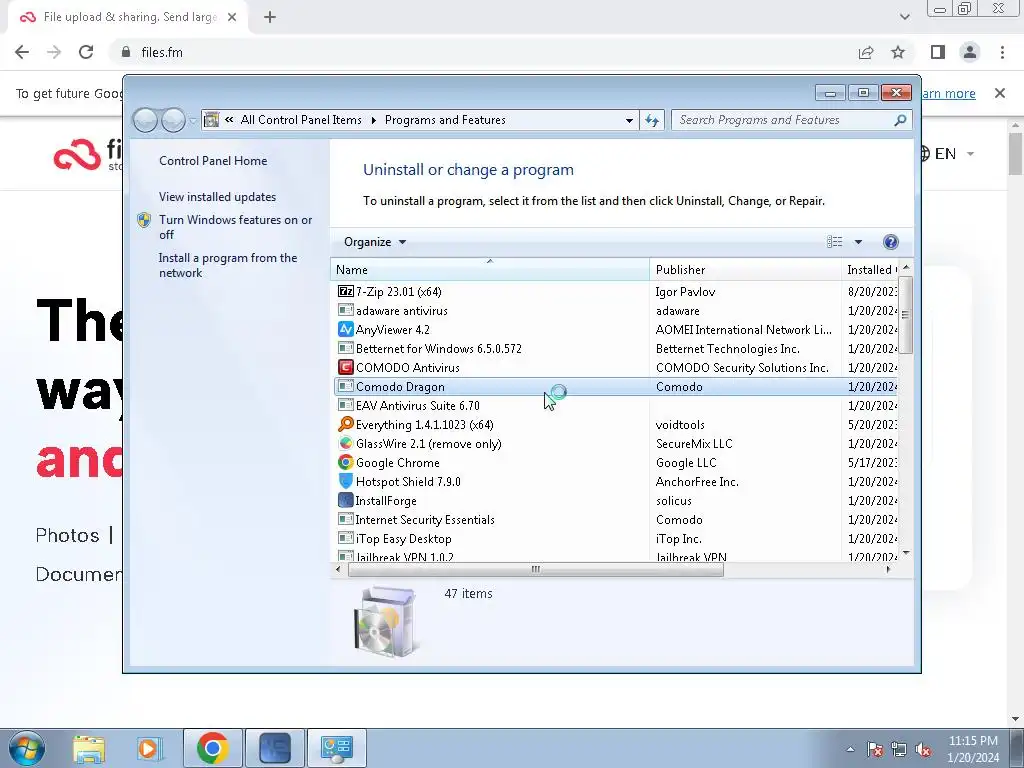Sort by the Installed On column header
The width and height of the screenshot is (1024, 768).
(x=870, y=269)
